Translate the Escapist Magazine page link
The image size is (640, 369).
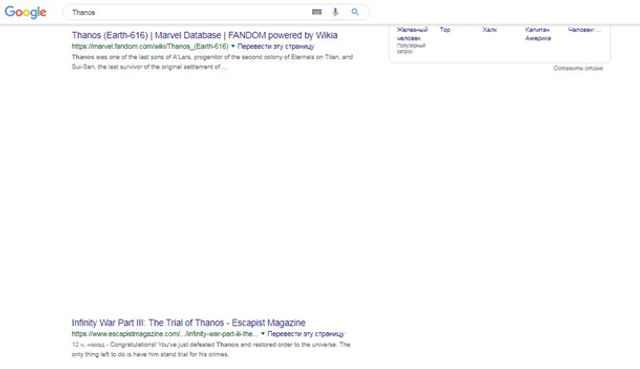(x=306, y=334)
